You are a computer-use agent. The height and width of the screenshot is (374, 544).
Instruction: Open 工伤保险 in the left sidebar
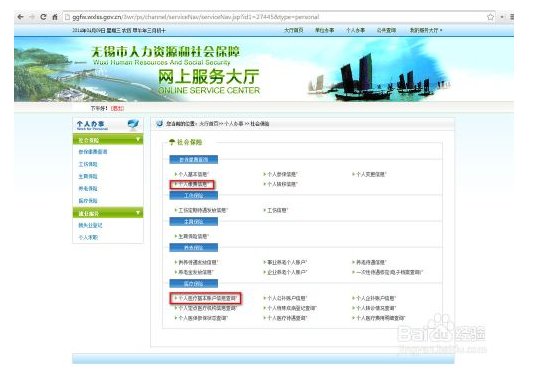point(88,164)
